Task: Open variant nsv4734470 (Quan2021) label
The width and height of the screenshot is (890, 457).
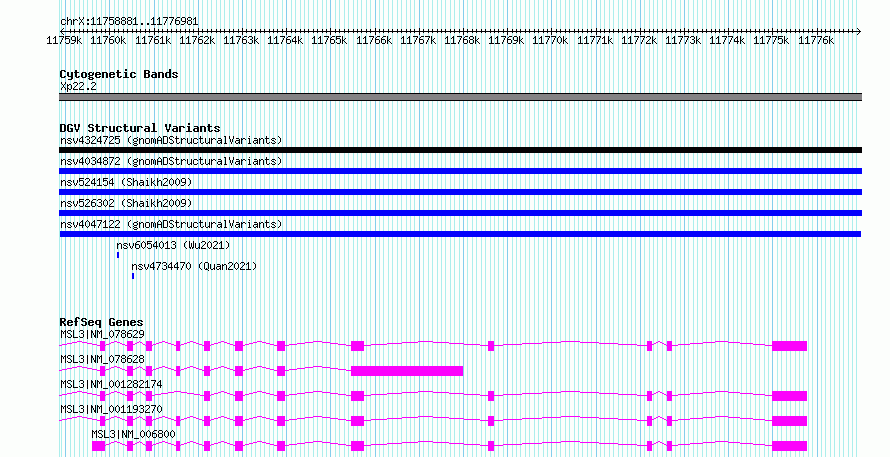Action: click(194, 266)
